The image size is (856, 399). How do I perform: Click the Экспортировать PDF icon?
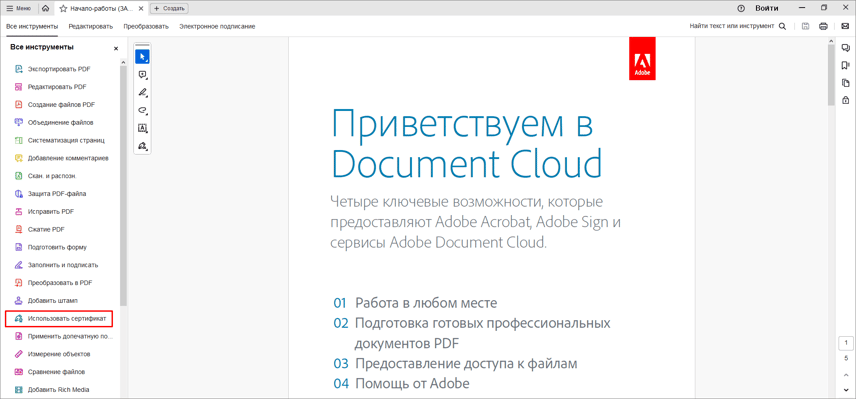(x=19, y=69)
